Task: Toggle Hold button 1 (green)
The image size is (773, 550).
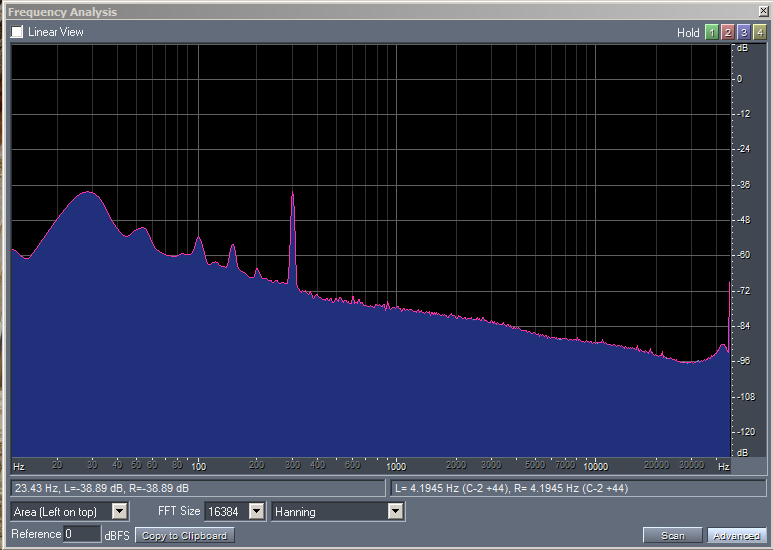Action: (x=711, y=33)
